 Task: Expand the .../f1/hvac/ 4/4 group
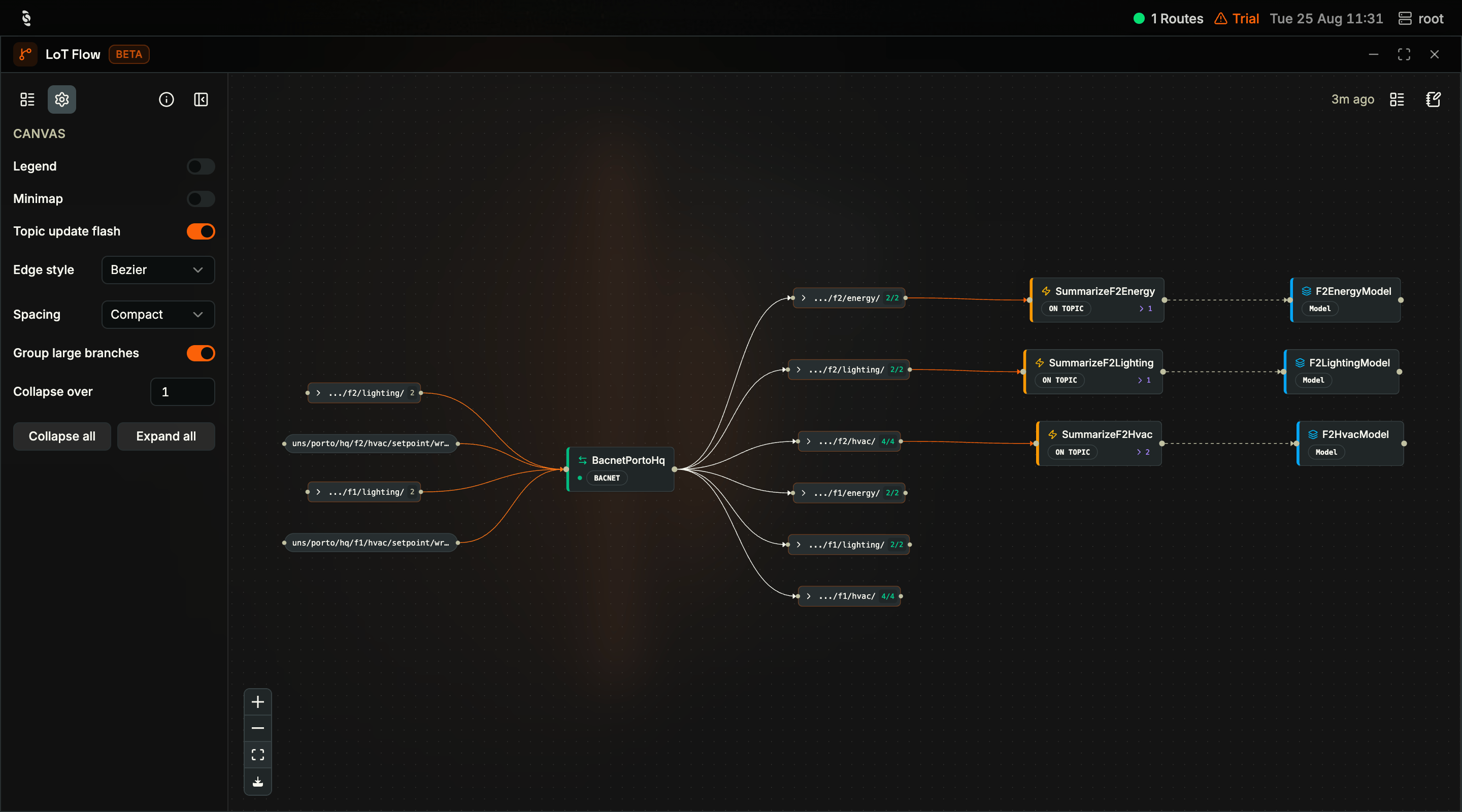[809, 596]
